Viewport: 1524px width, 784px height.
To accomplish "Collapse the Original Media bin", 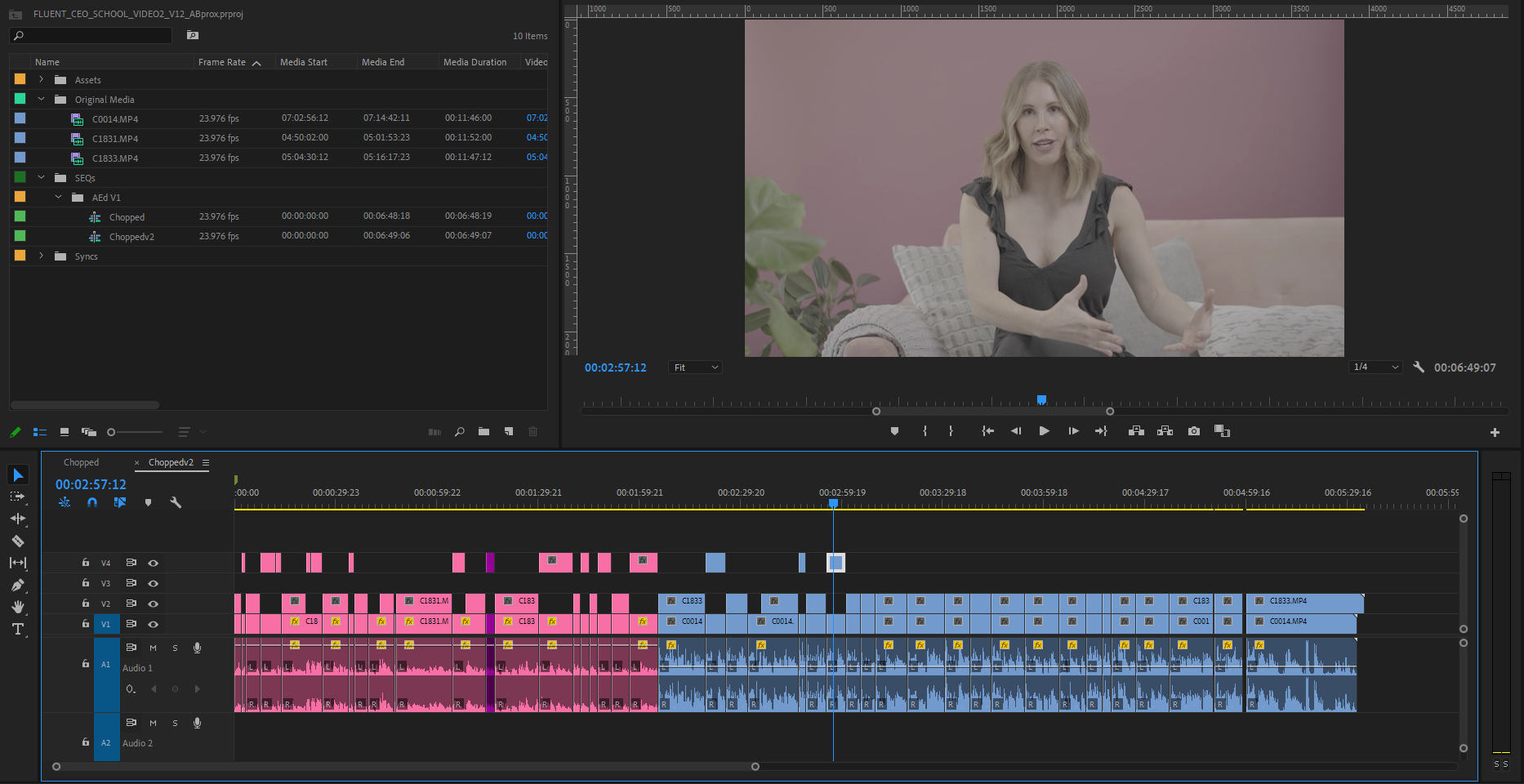I will [41, 99].
